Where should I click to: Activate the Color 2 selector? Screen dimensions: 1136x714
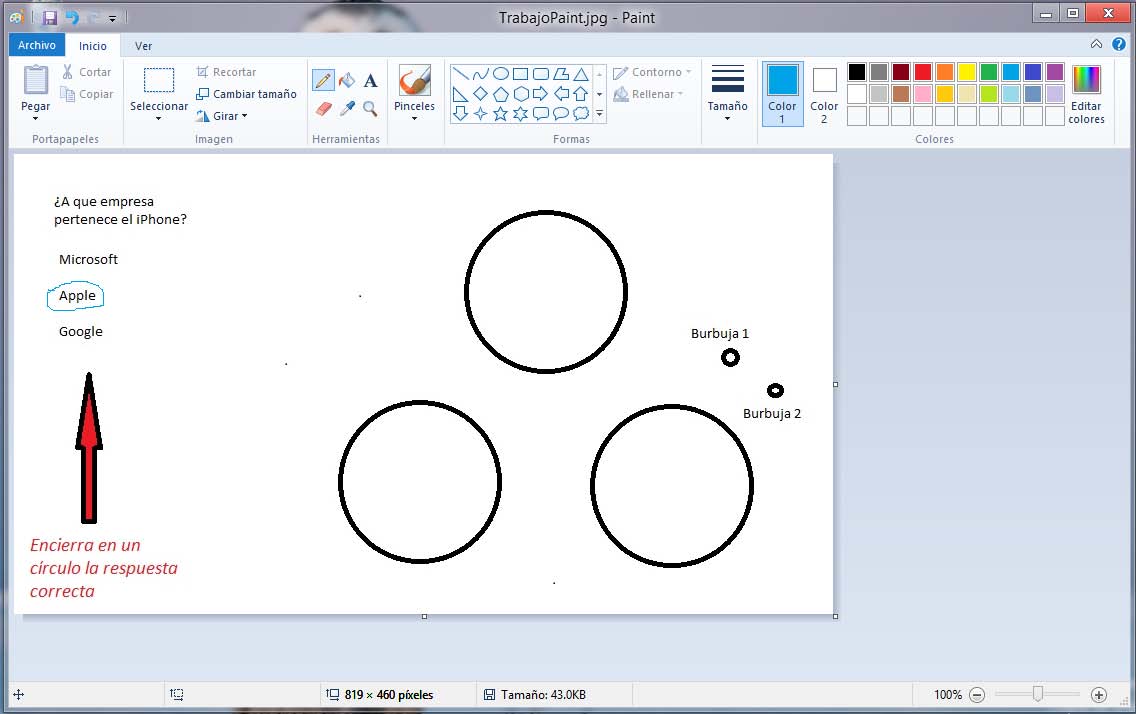point(824,93)
